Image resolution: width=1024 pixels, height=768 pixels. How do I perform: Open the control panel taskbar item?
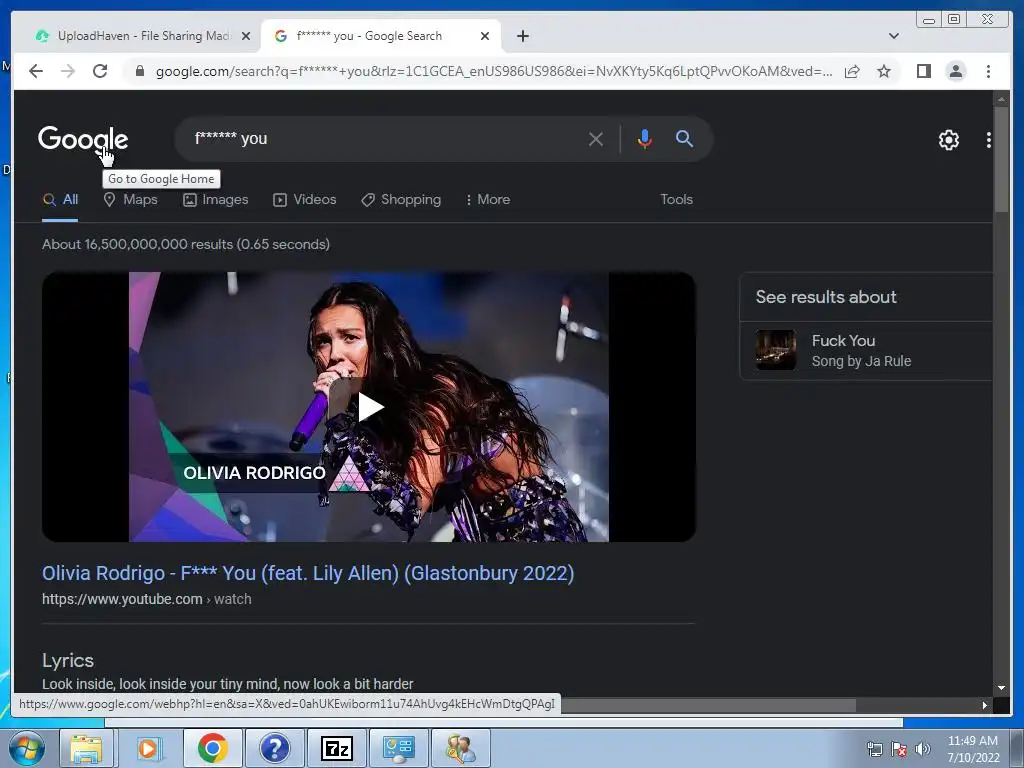[398, 748]
